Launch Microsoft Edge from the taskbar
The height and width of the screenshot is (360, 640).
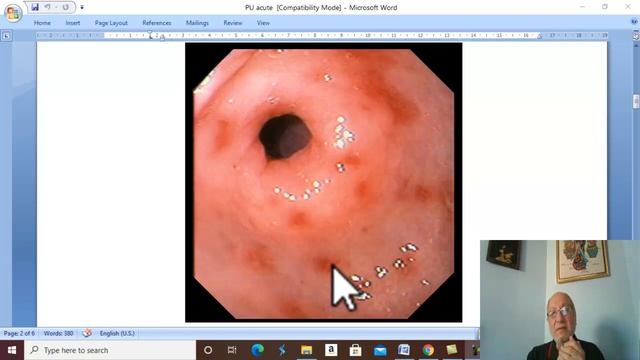click(x=258, y=350)
